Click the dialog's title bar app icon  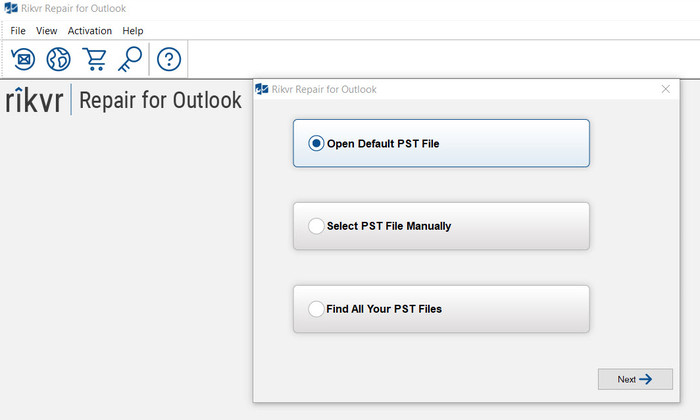coord(263,89)
